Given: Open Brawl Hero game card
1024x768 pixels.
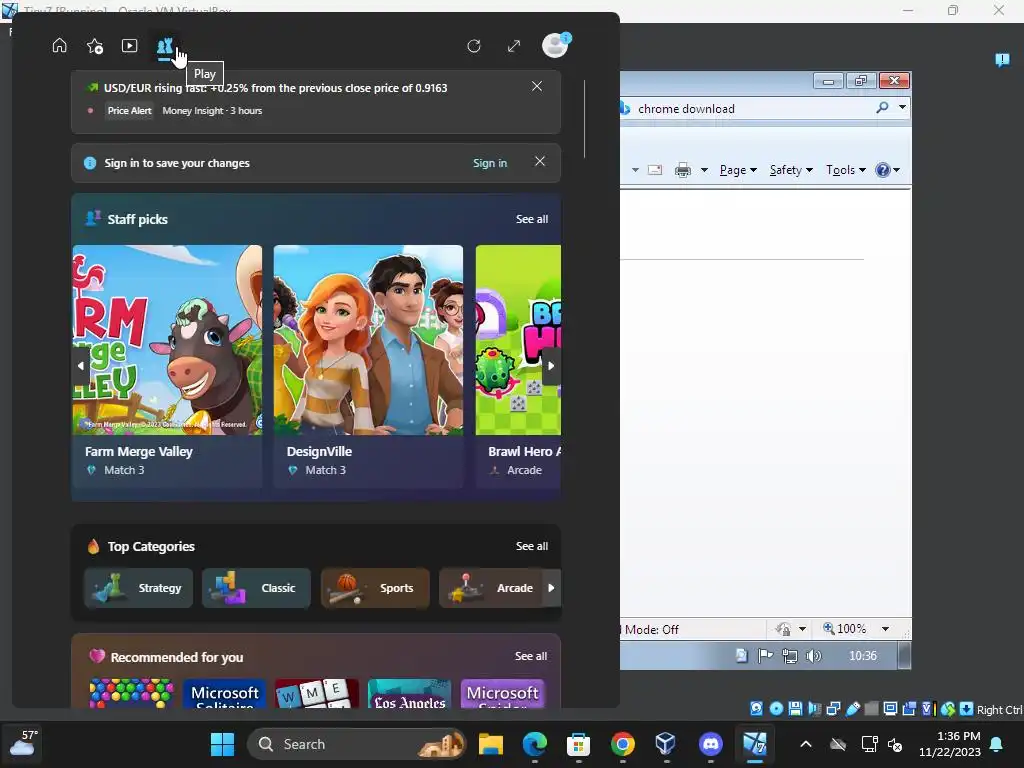Looking at the screenshot, I should coord(518,366).
